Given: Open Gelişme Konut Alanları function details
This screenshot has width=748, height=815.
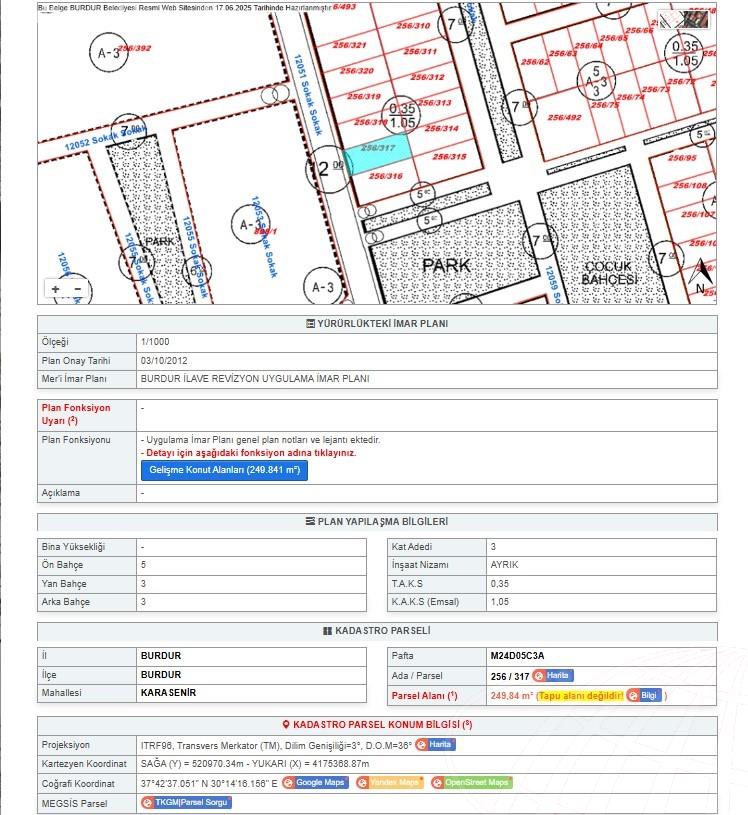Looking at the screenshot, I should (x=224, y=470).
